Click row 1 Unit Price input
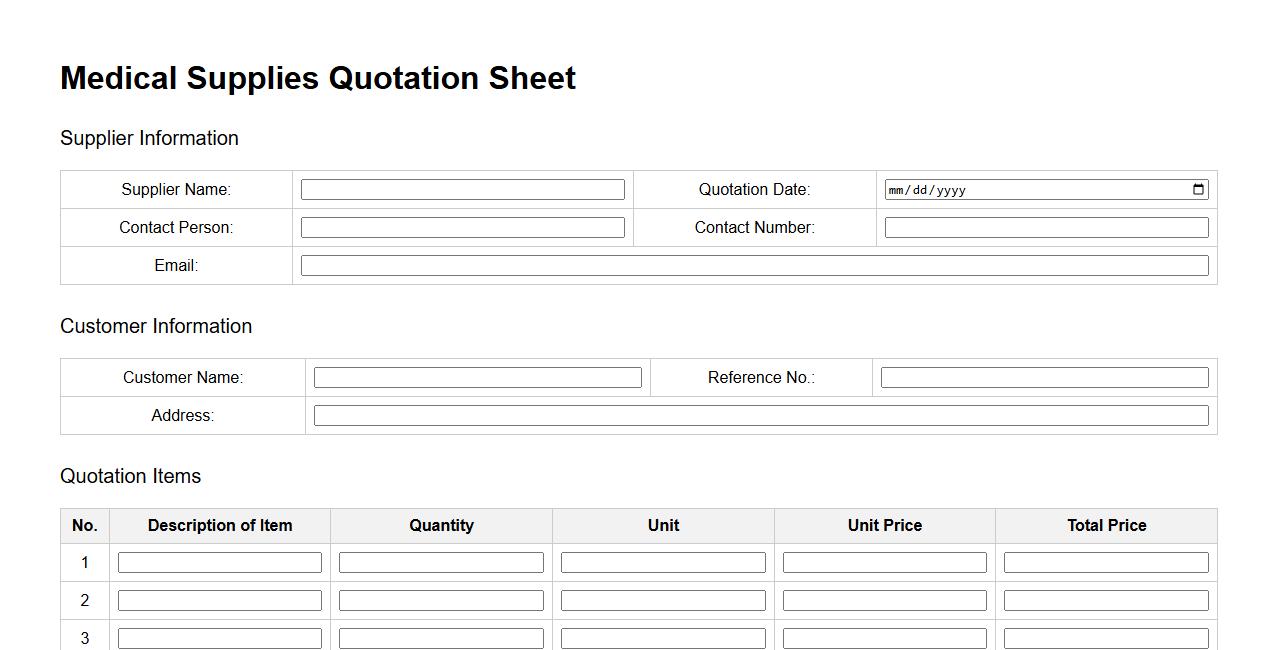1278x650 pixels. pyautogui.click(x=884, y=563)
